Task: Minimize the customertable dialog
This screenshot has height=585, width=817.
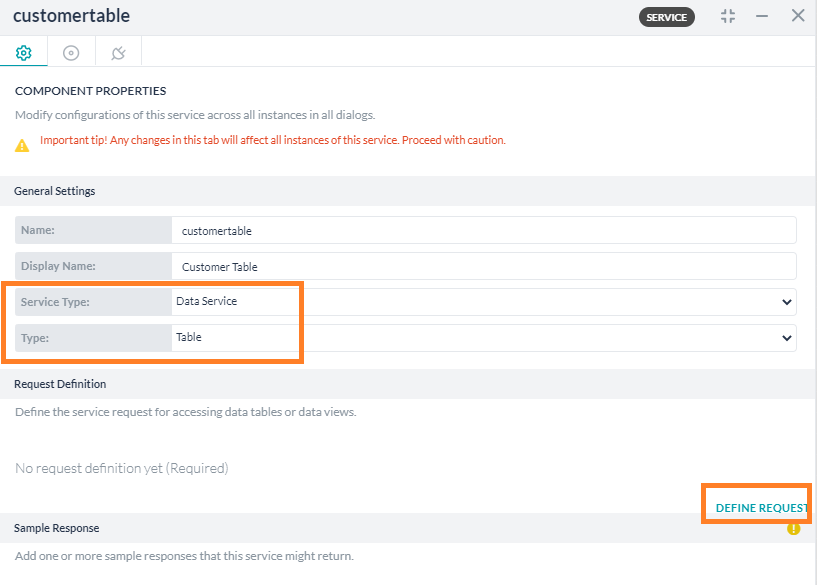Action: tap(762, 16)
